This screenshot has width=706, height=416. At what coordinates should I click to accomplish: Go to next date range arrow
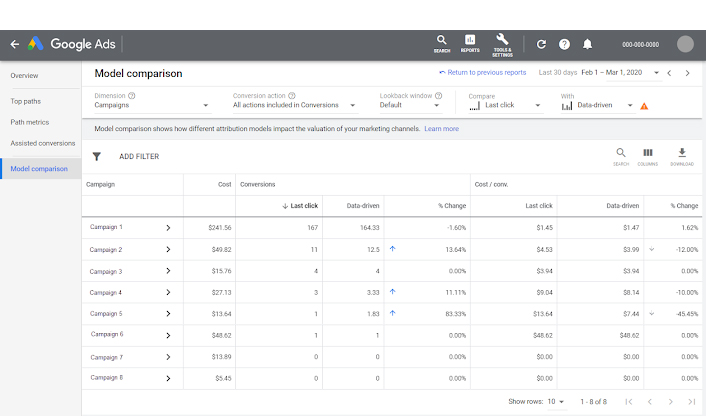click(x=687, y=73)
